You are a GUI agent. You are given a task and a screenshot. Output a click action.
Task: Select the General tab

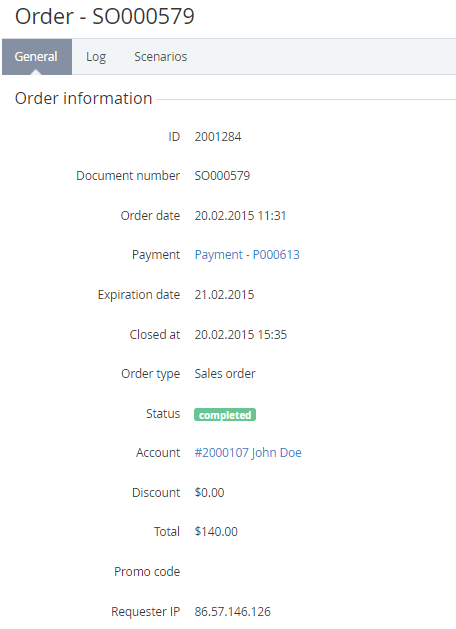36,57
